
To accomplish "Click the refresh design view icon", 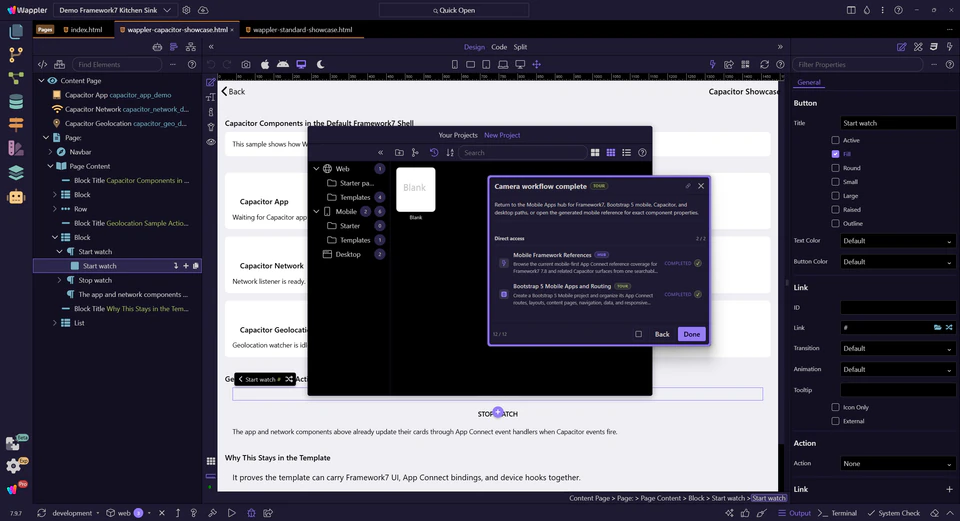I will tap(764, 64).
